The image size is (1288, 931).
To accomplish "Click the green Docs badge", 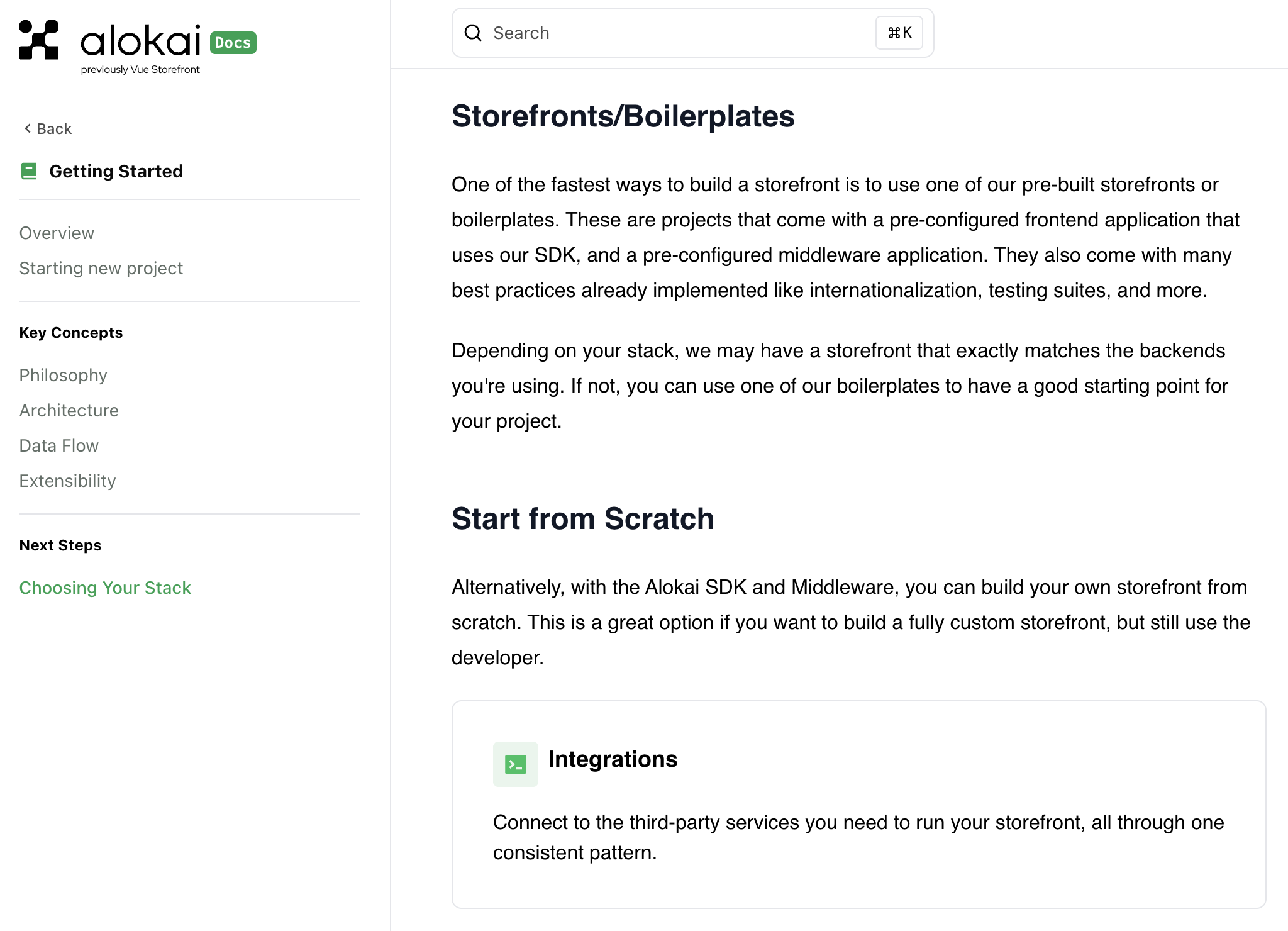I will click(x=233, y=43).
